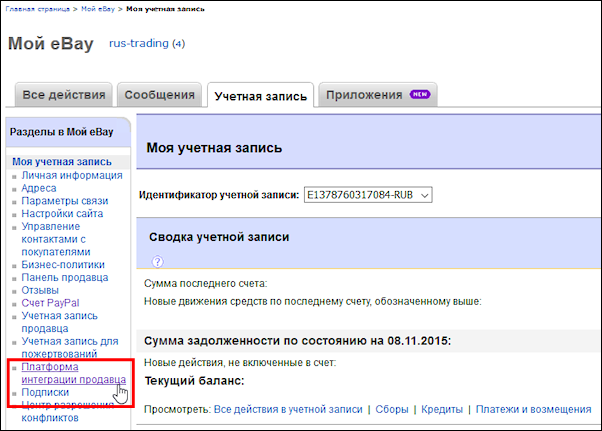Open Параметры связи sidebar link
This screenshot has height=431, width=602.
tap(65, 201)
